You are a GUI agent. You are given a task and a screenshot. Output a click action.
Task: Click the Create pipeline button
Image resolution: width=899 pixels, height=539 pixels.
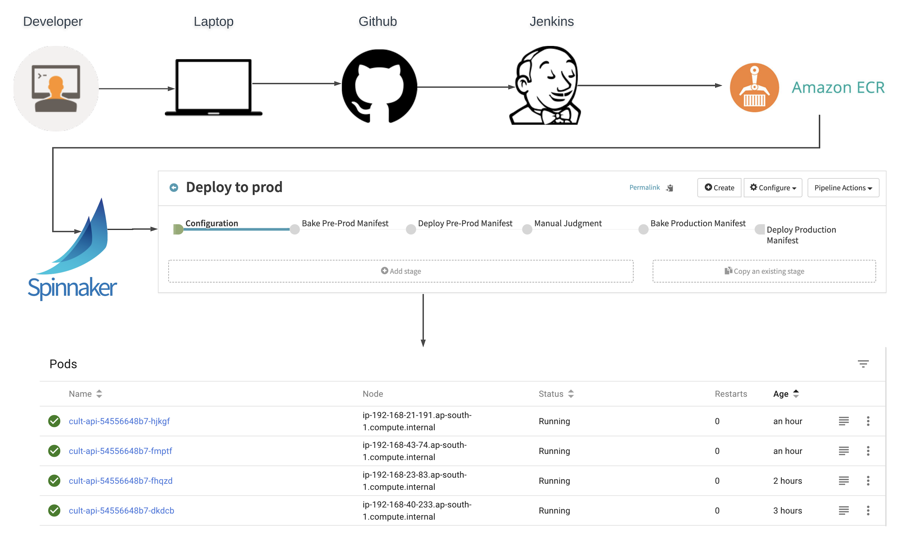click(719, 188)
